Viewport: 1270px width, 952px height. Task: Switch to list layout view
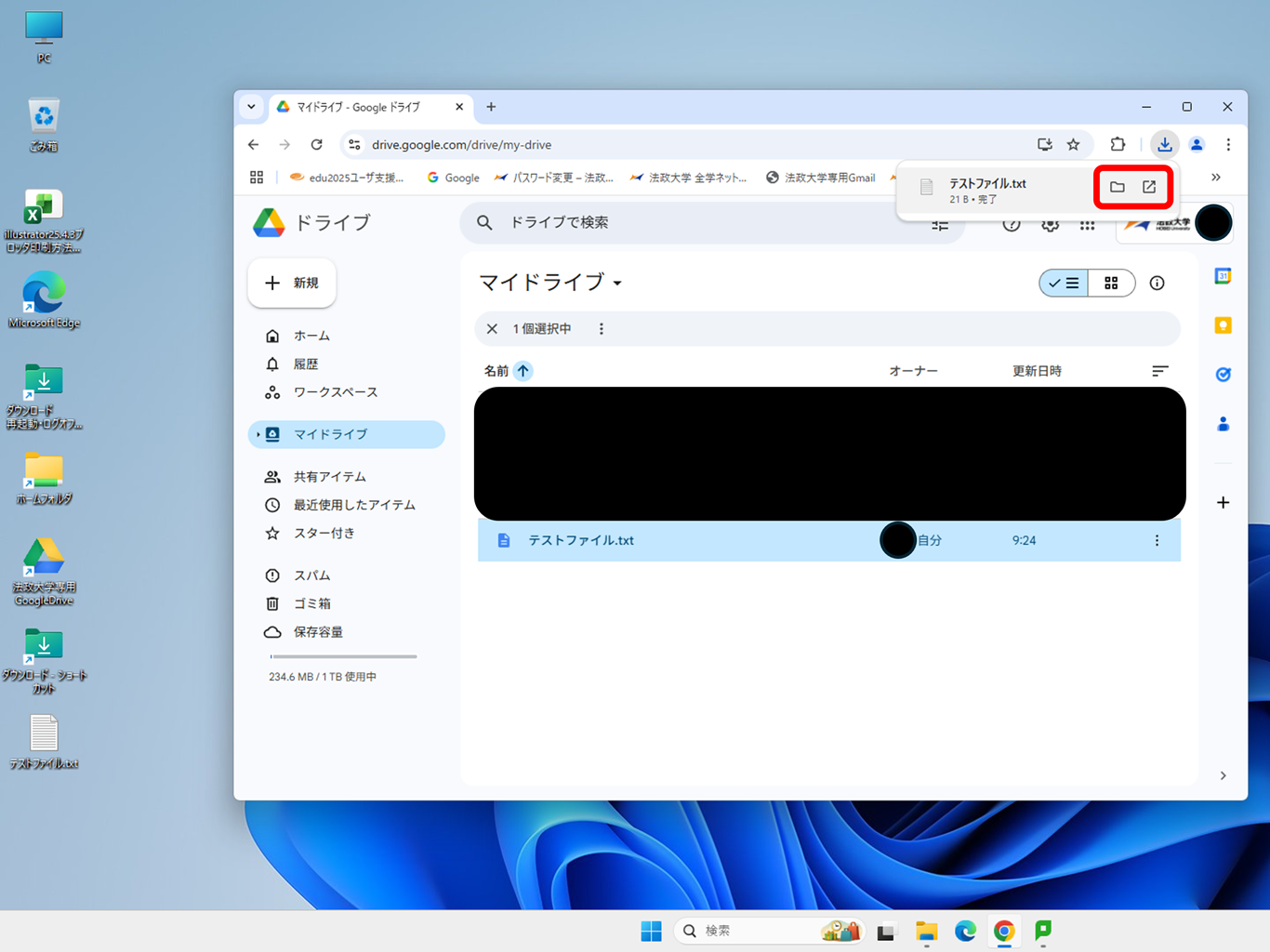click(1064, 283)
